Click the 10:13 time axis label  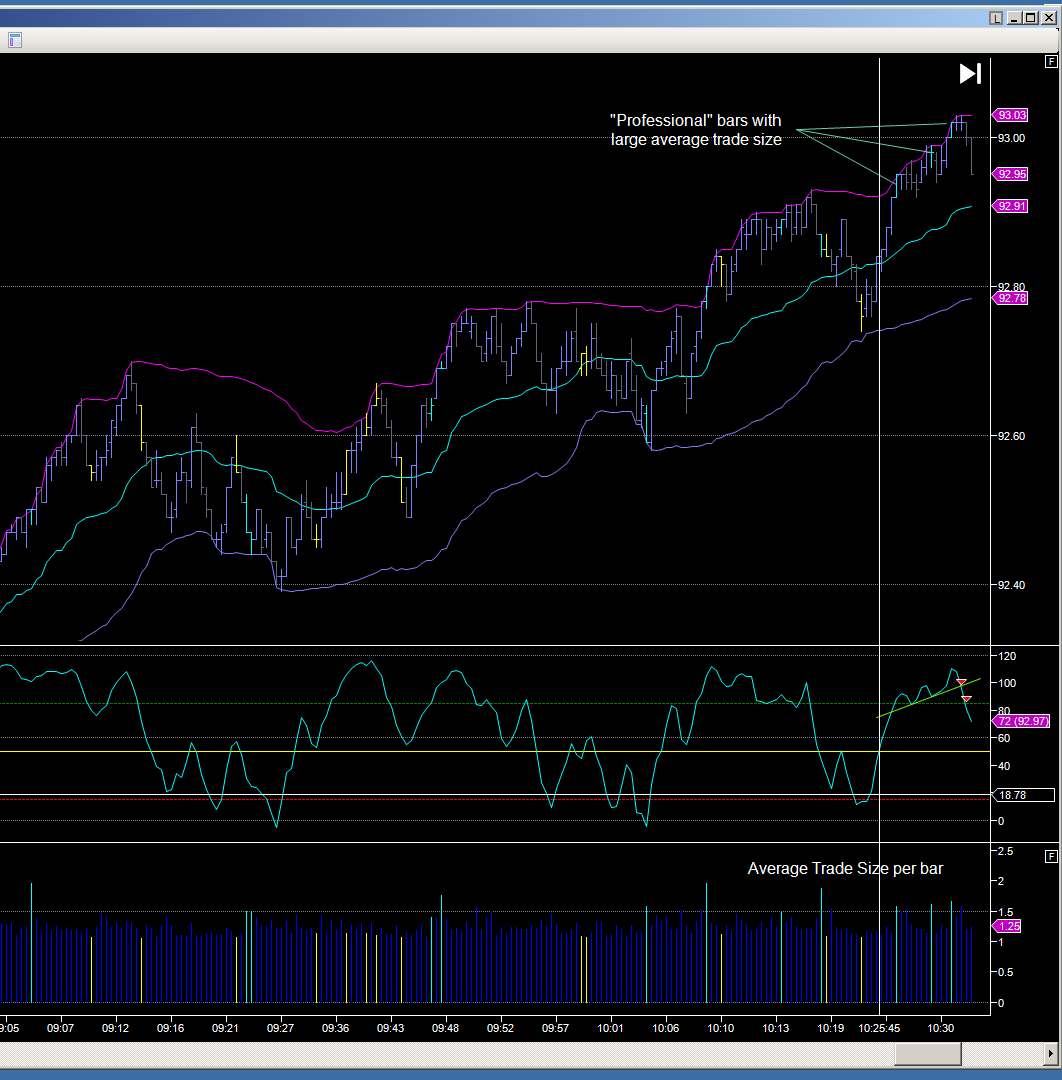(x=775, y=1028)
